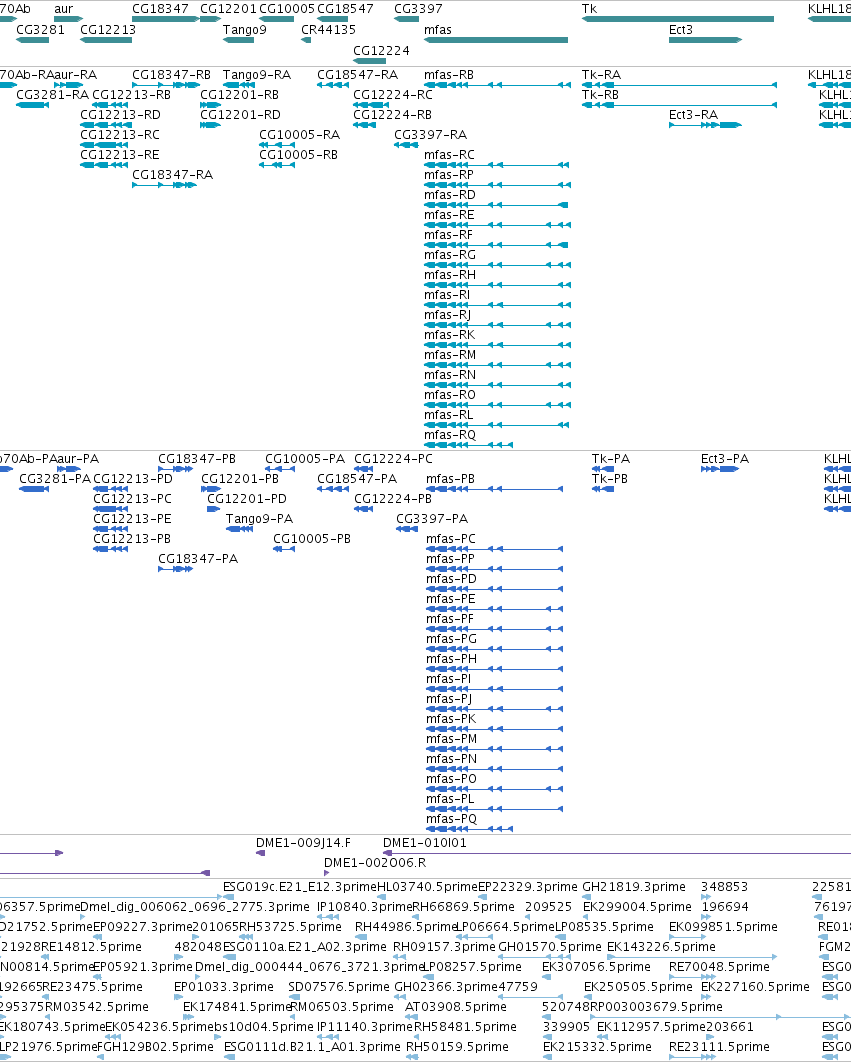Select the CG18347-PB protein label
Image resolution: width=851 pixels, height=1062 pixels.
(x=197, y=459)
